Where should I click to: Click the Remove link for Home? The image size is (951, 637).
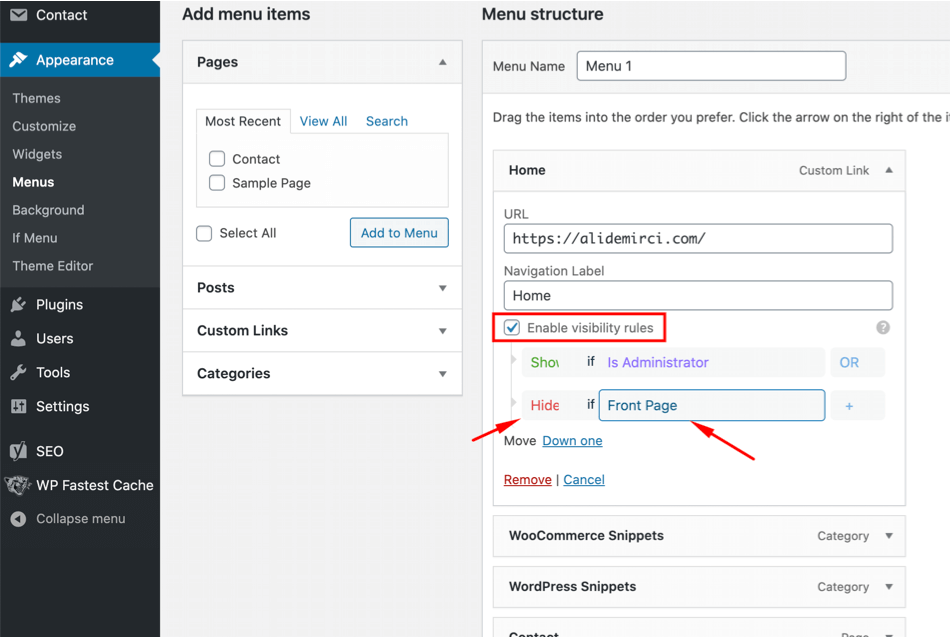(x=527, y=479)
